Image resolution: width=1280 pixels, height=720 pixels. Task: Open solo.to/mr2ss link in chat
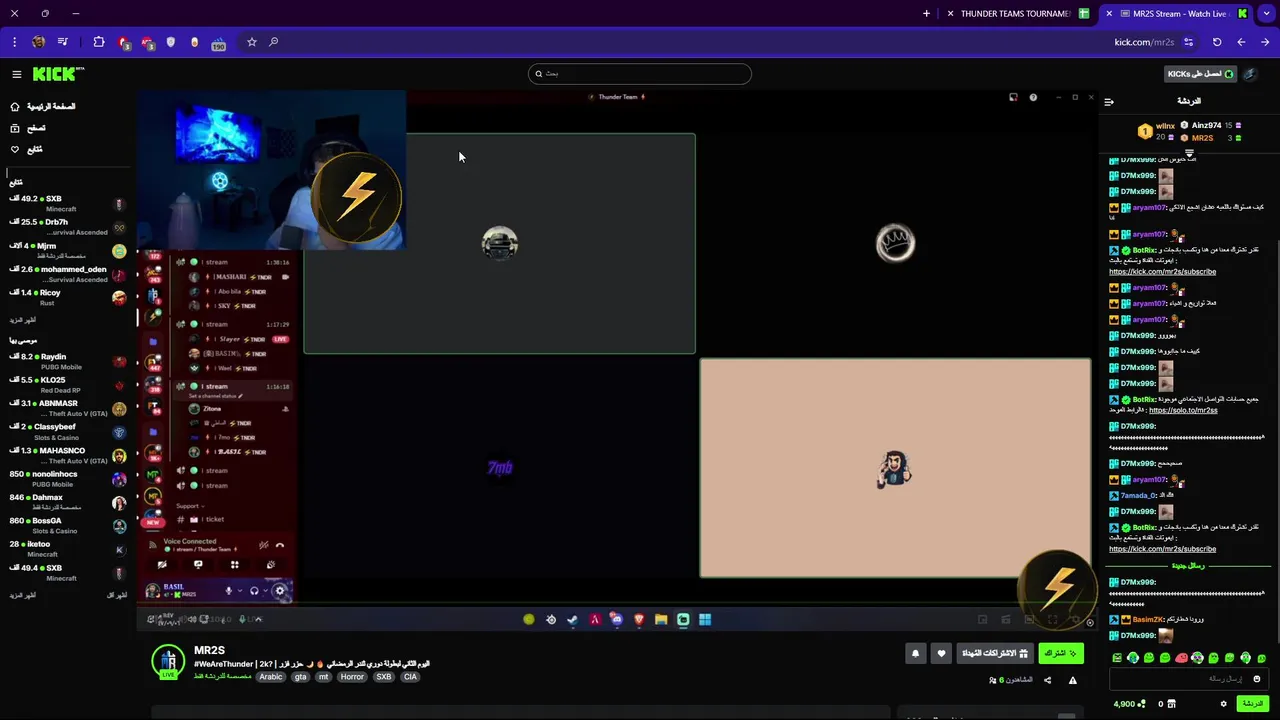point(1183,410)
